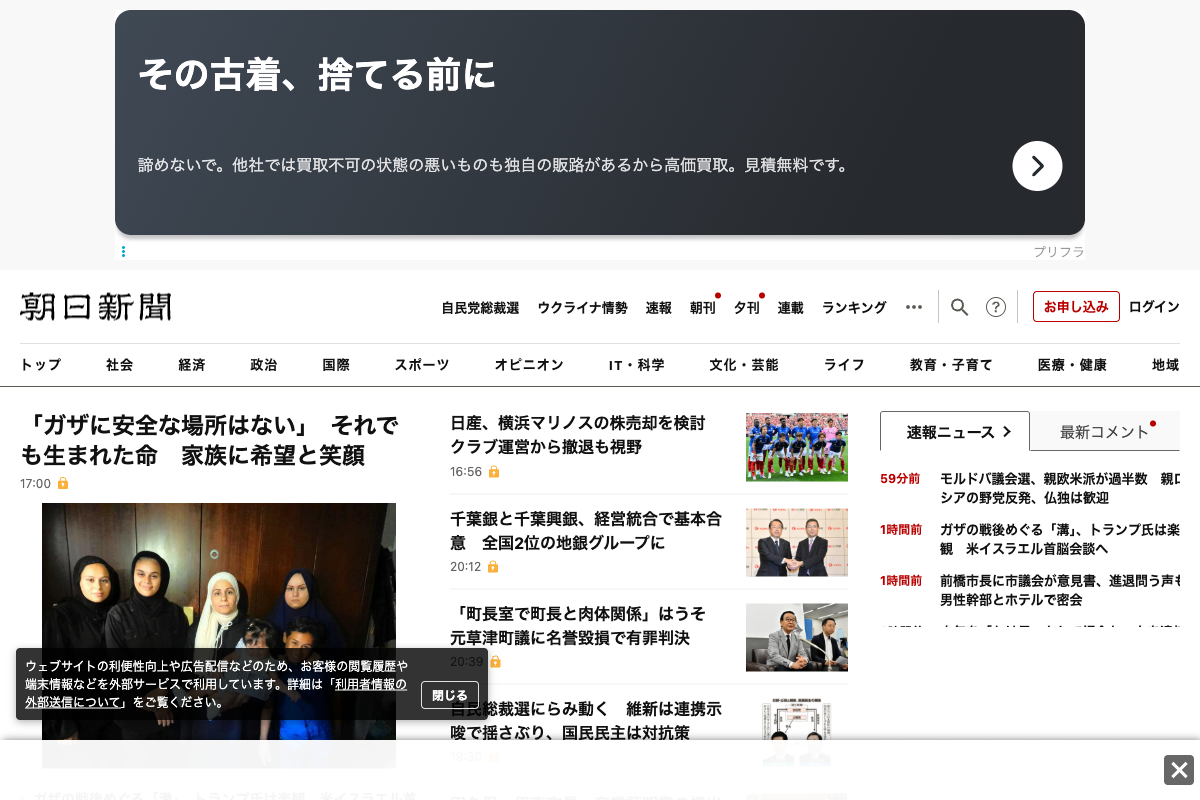The height and width of the screenshot is (800, 1200).
Task: Open the help question mark icon
Action: pos(995,307)
